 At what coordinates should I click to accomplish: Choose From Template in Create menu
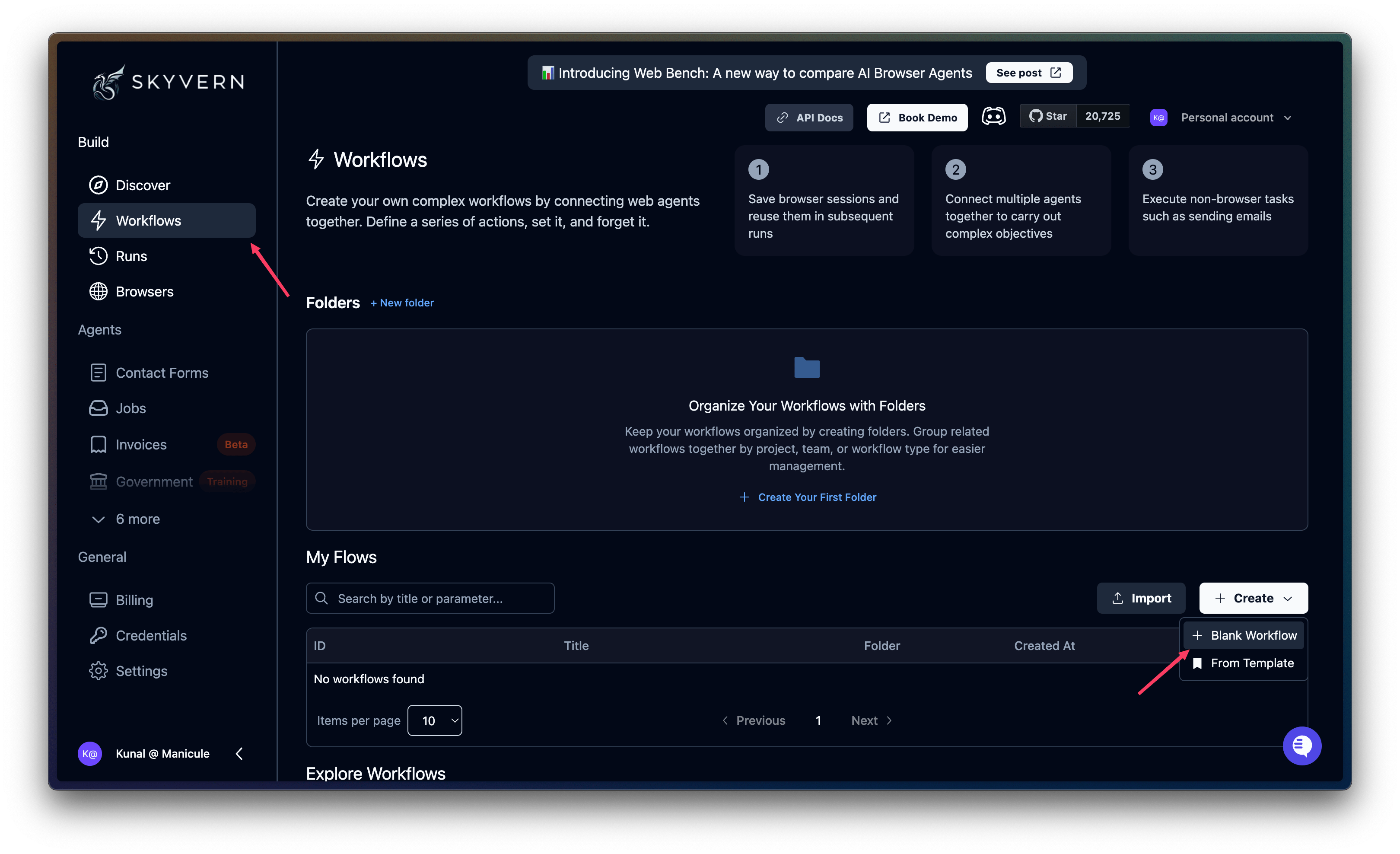pos(1244,663)
